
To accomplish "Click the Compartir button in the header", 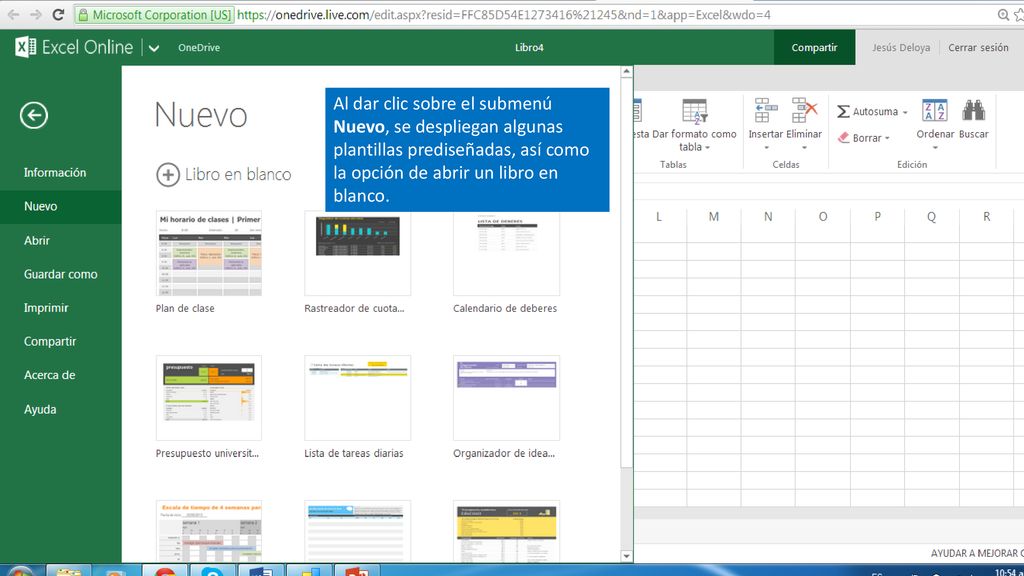I will pyautogui.click(x=814, y=48).
